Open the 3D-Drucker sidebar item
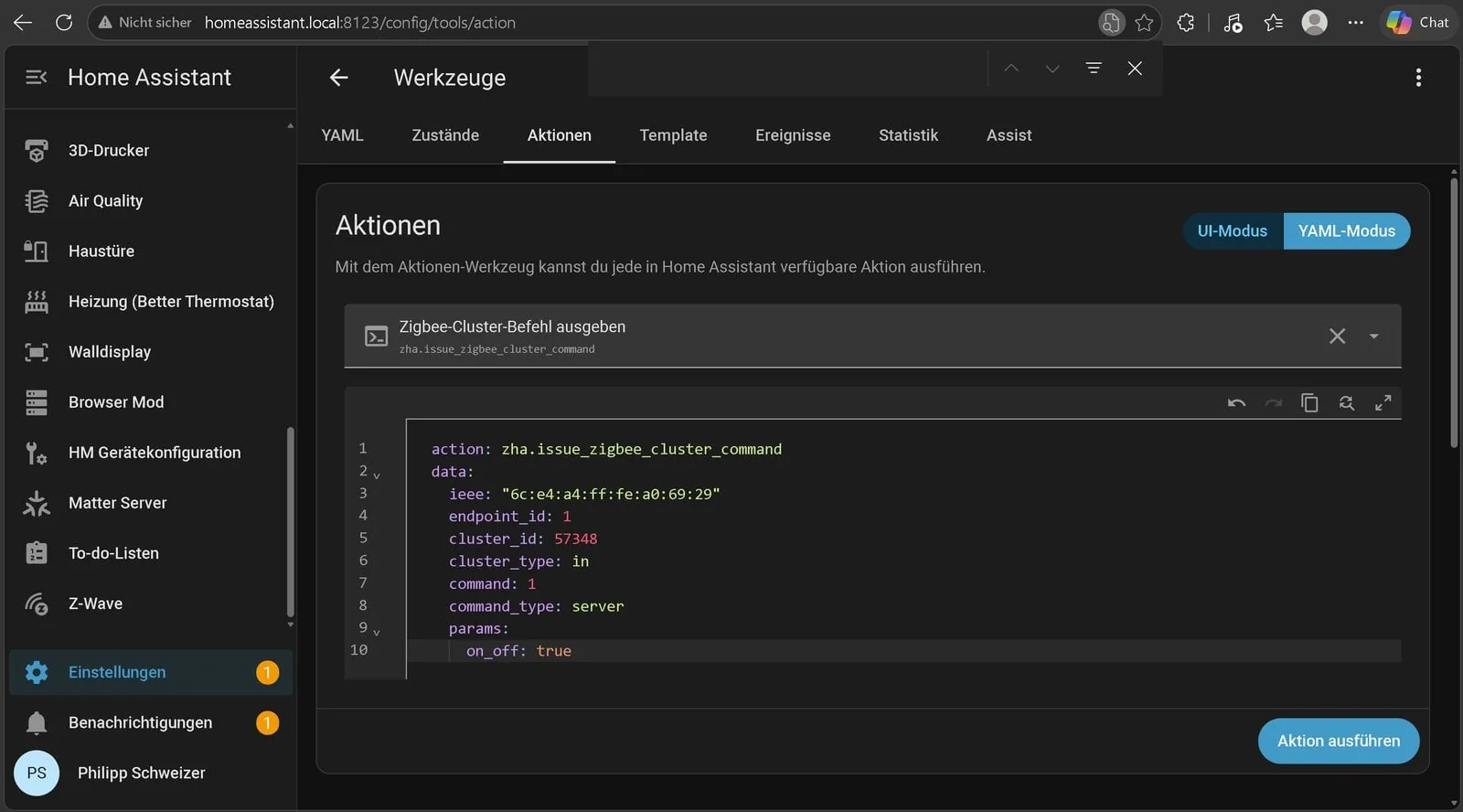Screen dimensions: 1463x812 point(151,150)
